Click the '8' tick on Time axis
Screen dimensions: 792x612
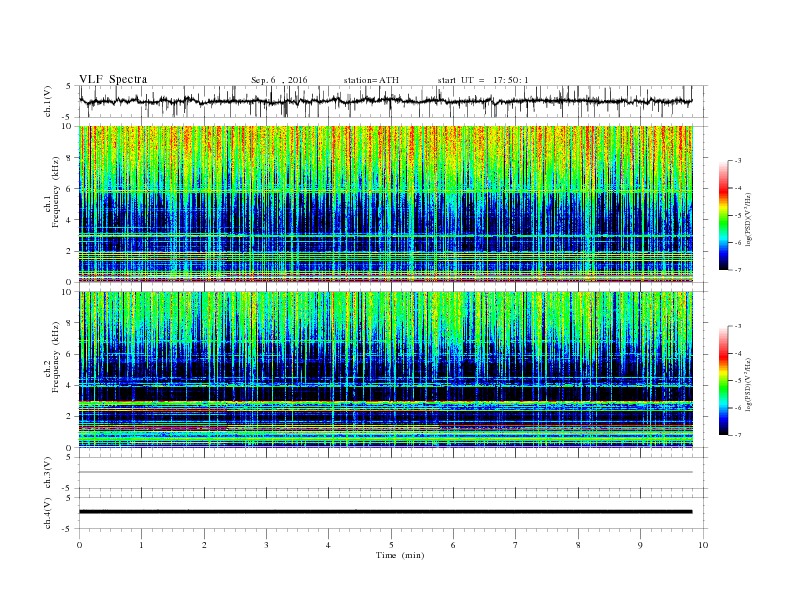click(578, 545)
